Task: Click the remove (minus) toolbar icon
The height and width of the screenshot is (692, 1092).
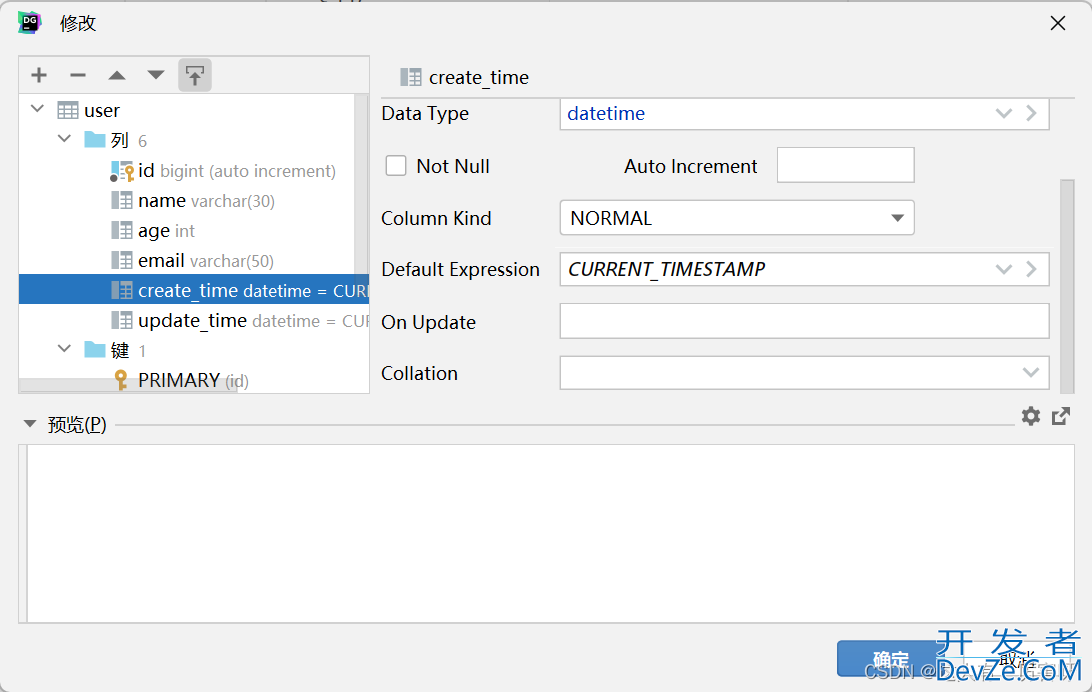Action: click(x=78, y=75)
